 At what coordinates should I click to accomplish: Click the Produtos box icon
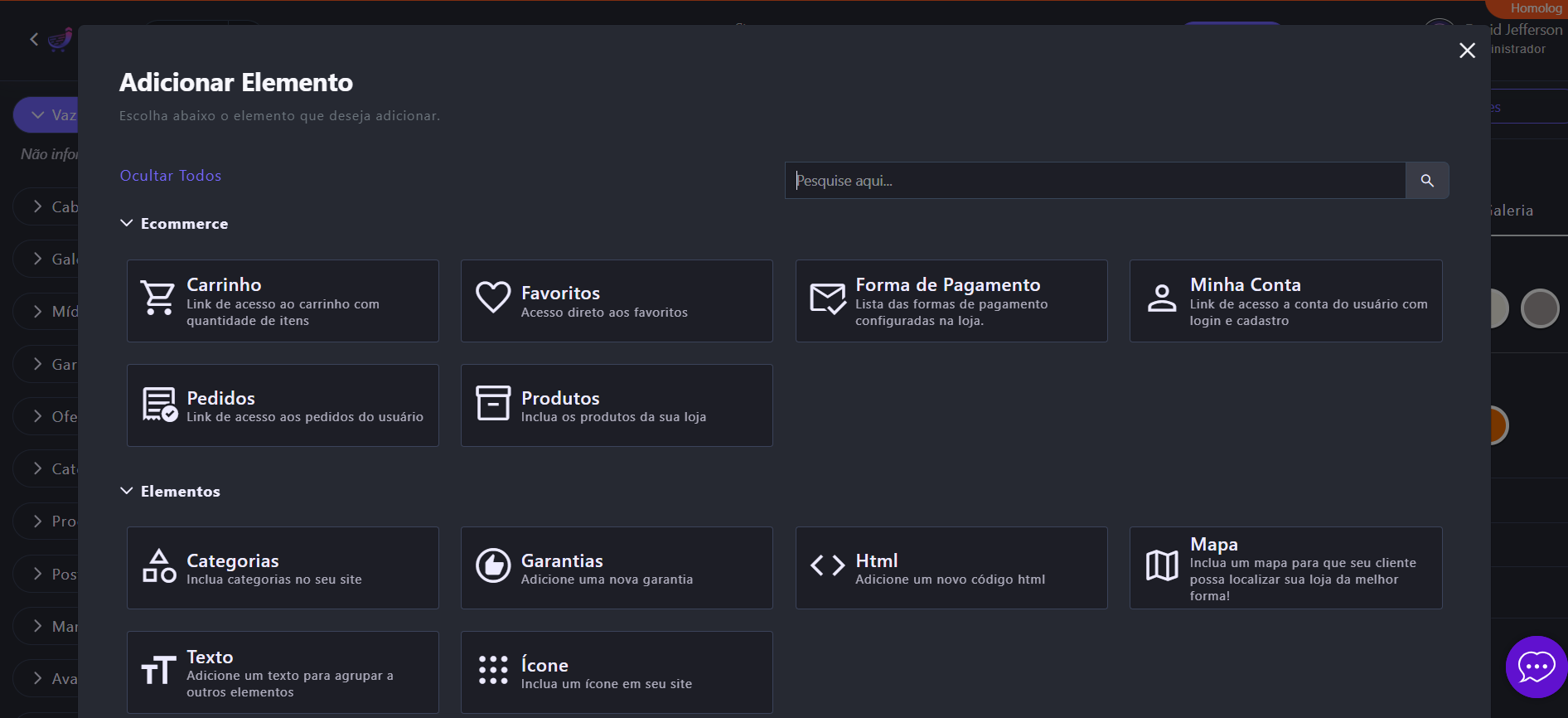(493, 403)
